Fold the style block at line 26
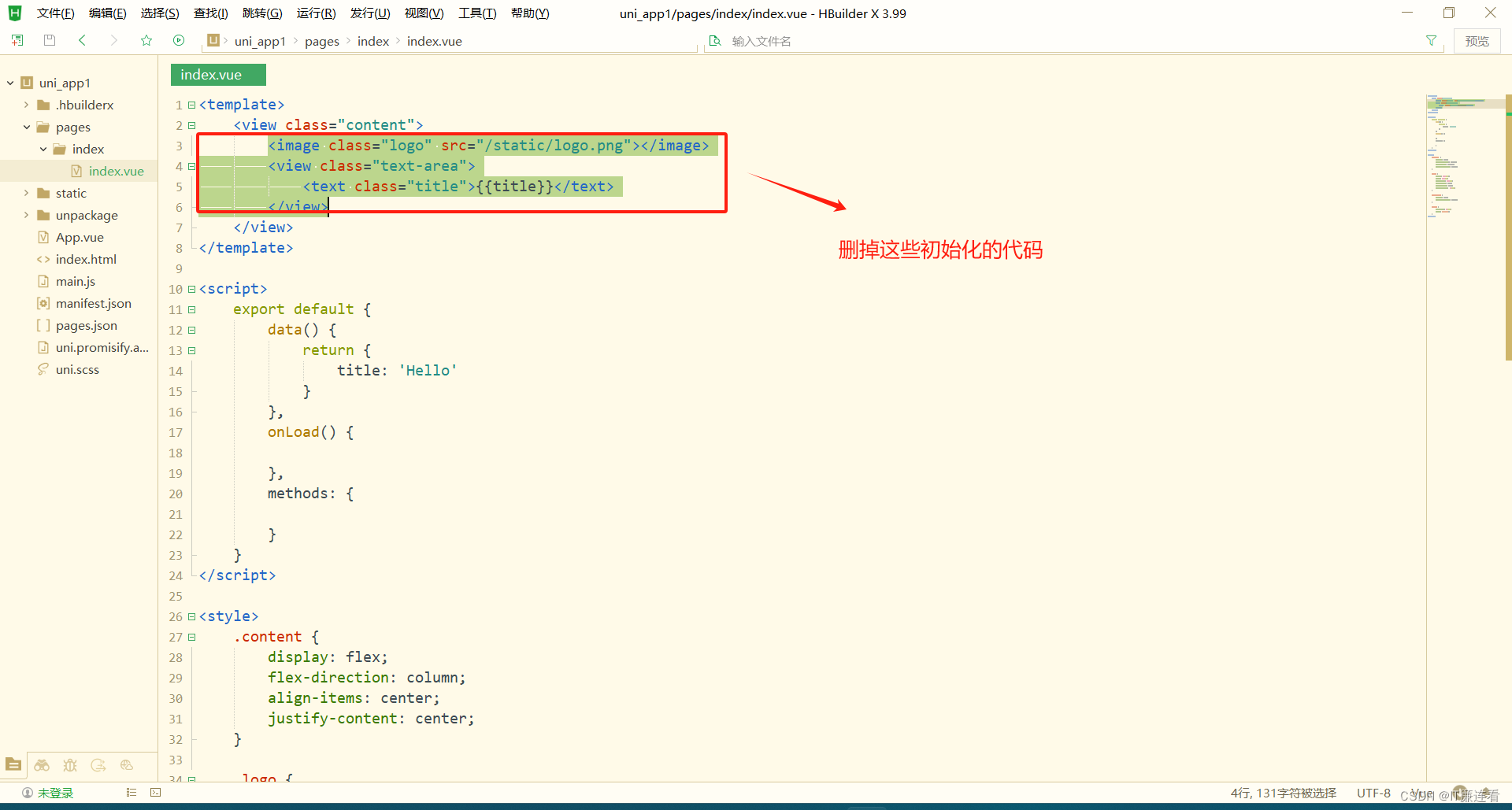This screenshot has height=810, width=1512. pos(191,616)
